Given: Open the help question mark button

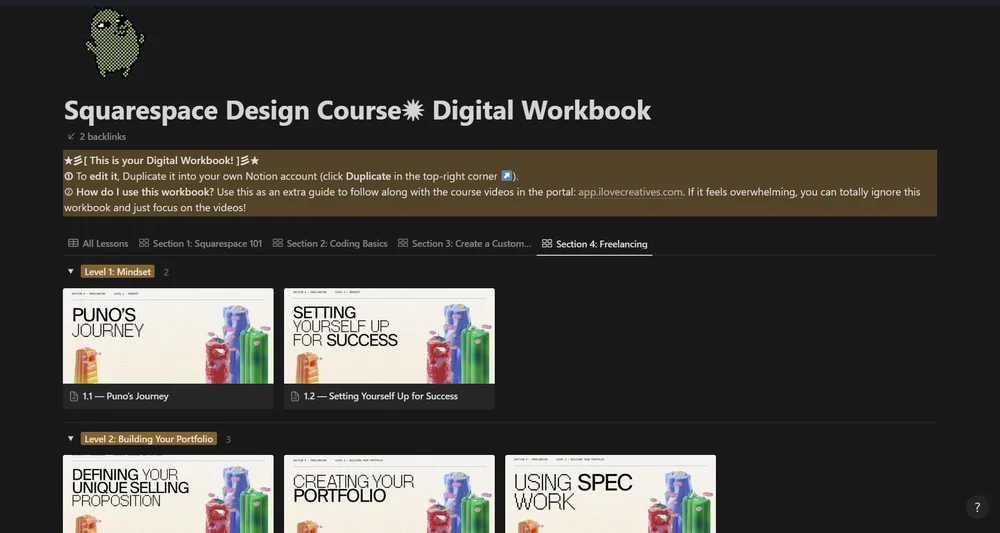Looking at the screenshot, I should [x=977, y=507].
